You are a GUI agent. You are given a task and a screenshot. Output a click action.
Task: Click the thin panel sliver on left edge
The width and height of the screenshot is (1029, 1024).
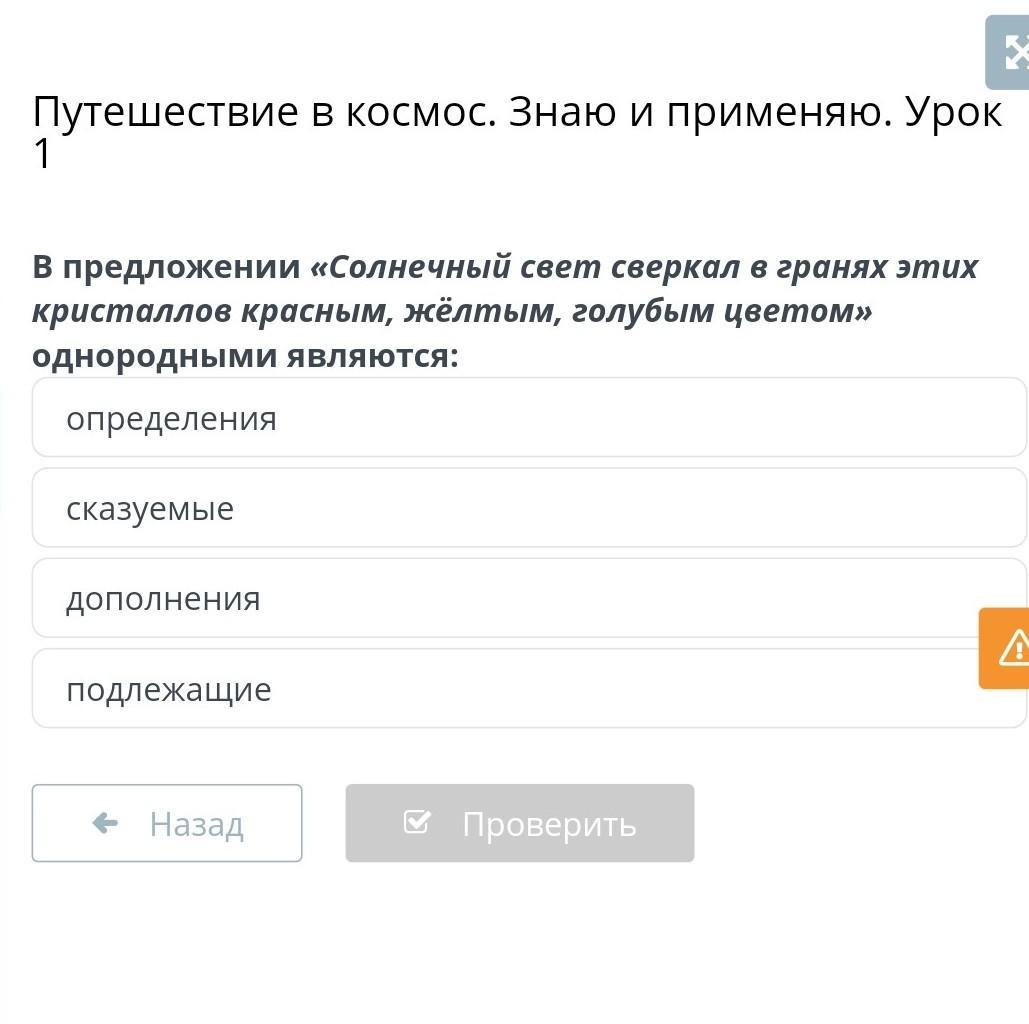click(x=2, y=450)
